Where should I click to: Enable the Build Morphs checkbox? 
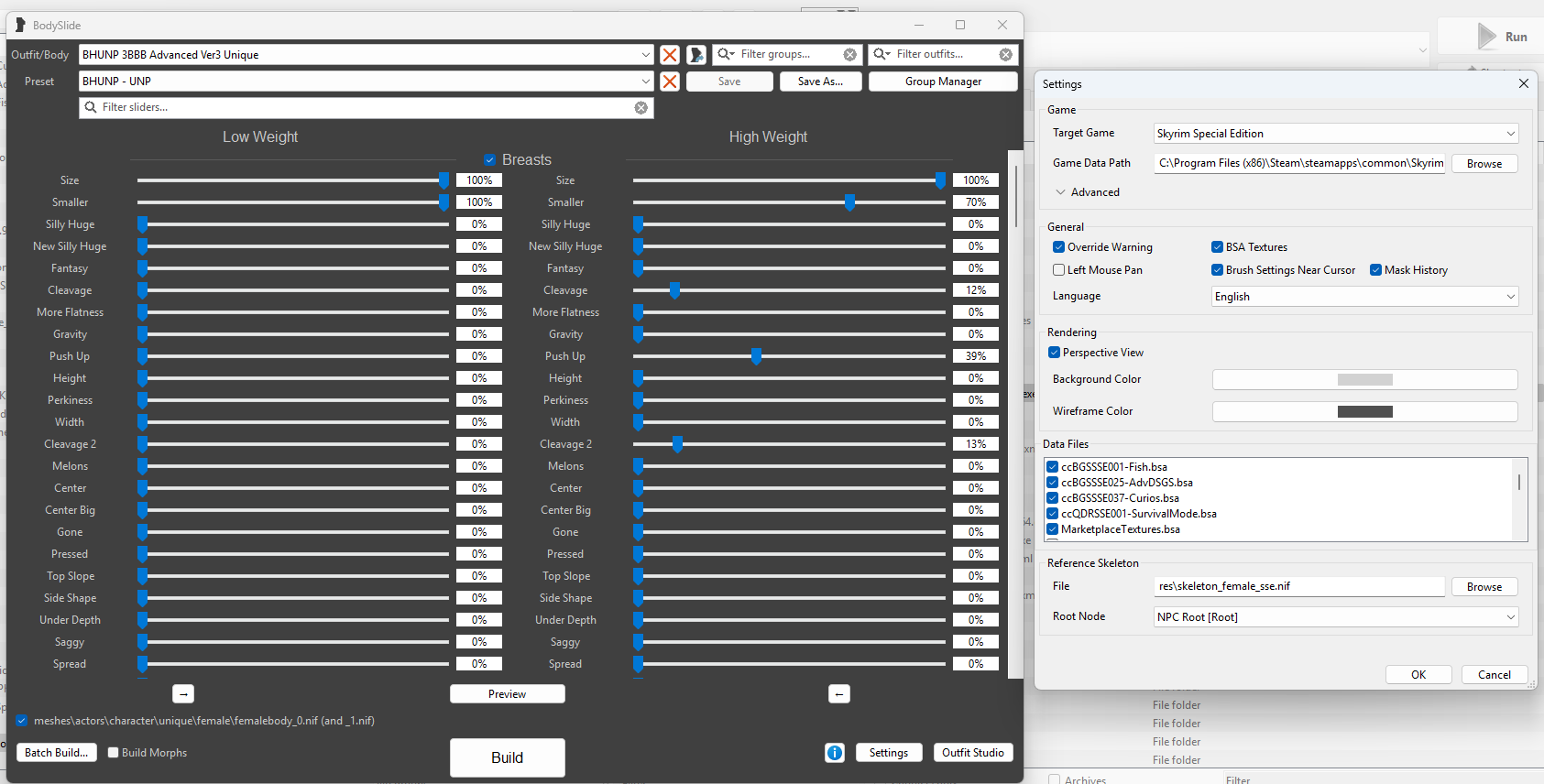pyautogui.click(x=114, y=753)
